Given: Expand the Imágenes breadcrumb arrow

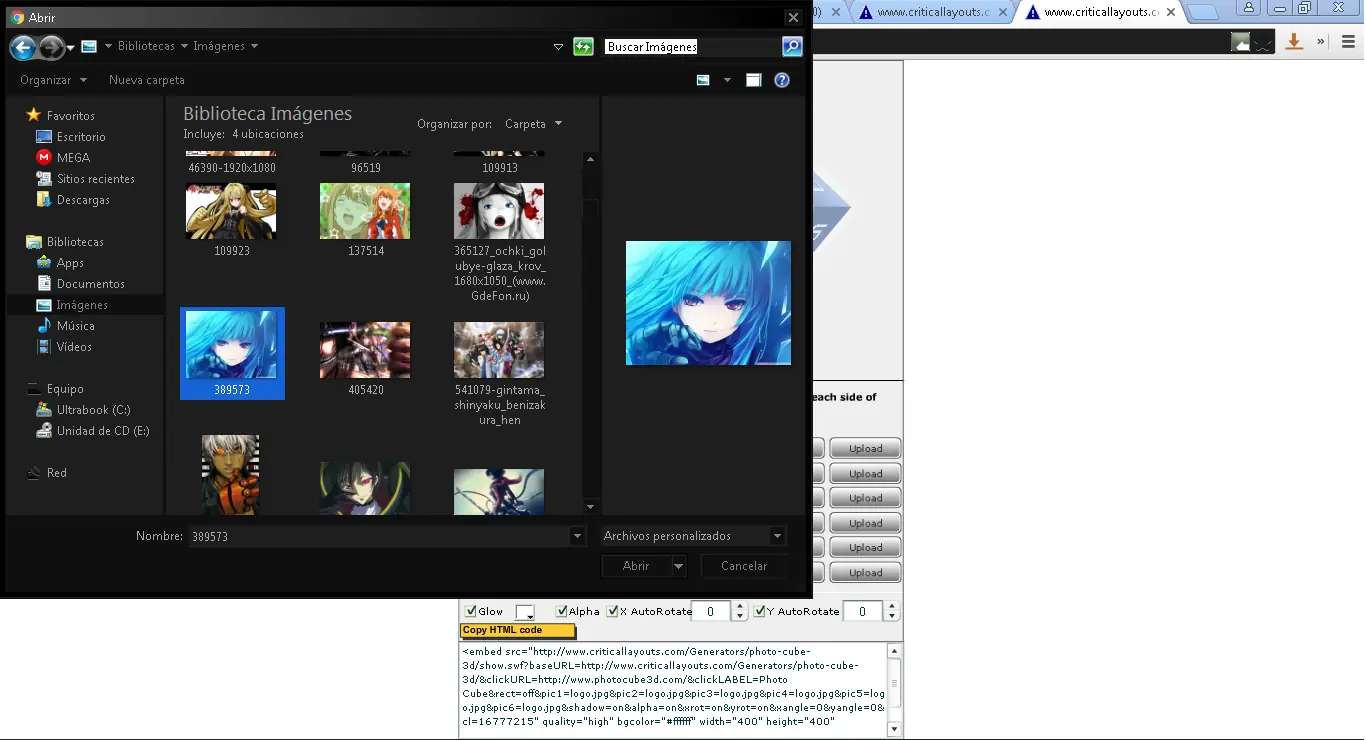Looking at the screenshot, I should pos(254,47).
